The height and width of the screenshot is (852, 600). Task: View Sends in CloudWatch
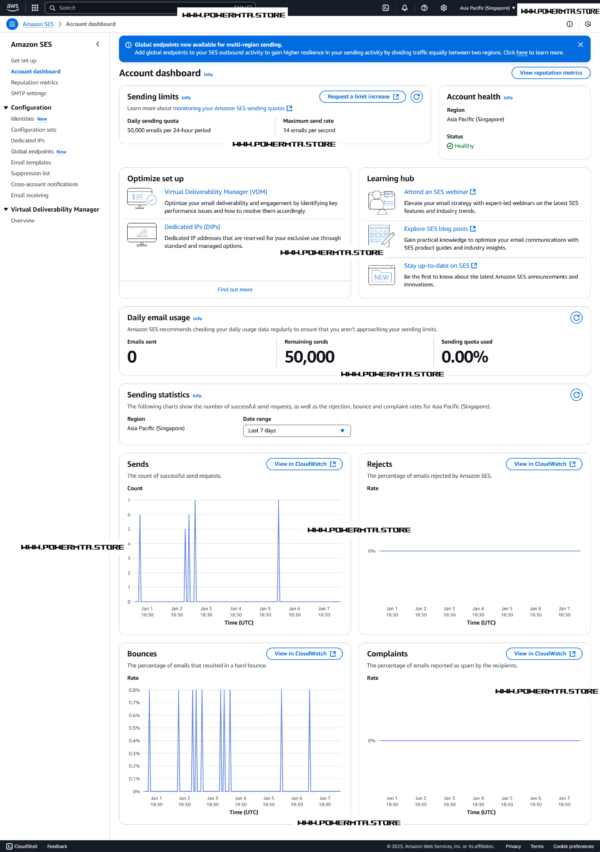click(304, 464)
